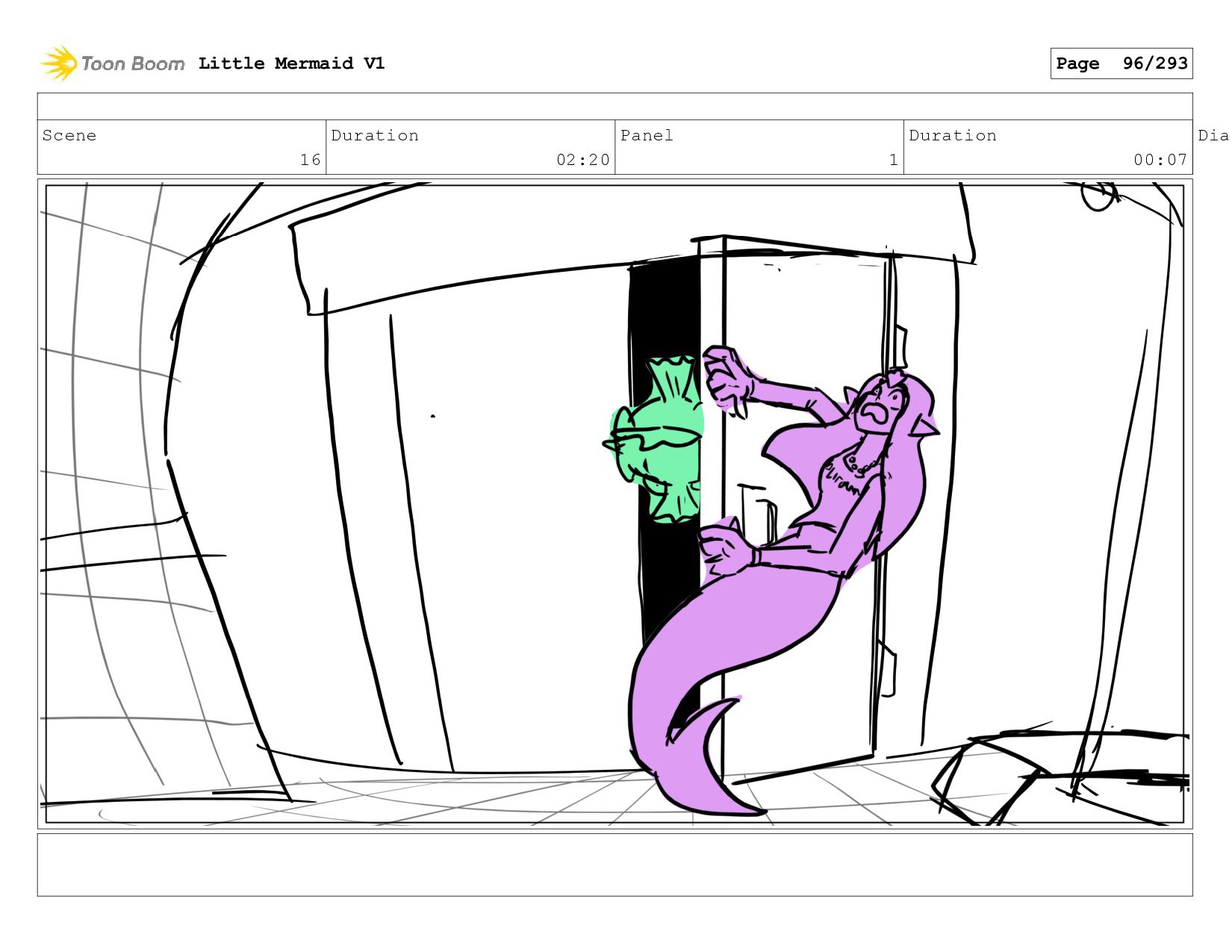This screenshot has height=952, width=1232.
Task: Click the 'Panel' label
Action: (x=647, y=135)
